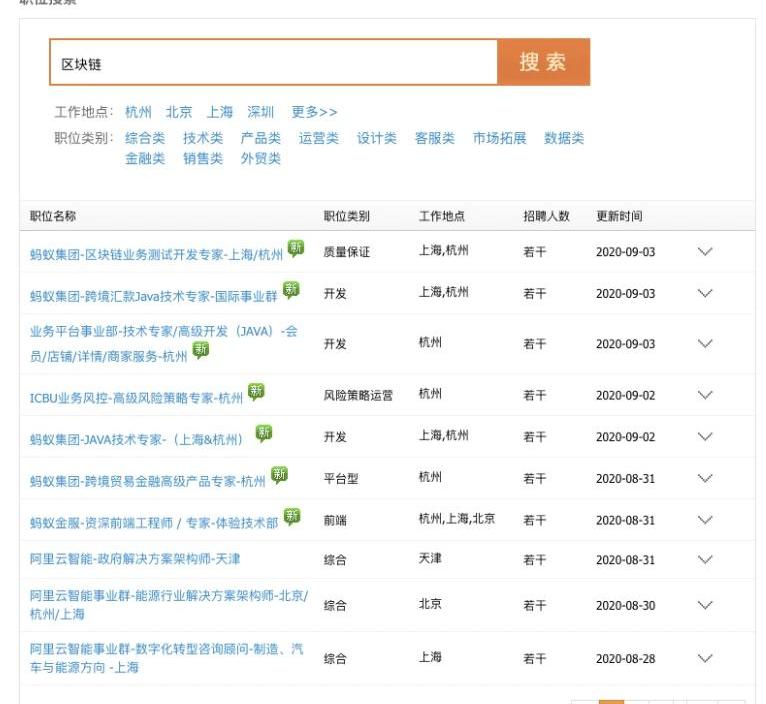The image size is (766, 704).
Task: Focus the search field containing 区块链
Action: [x=274, y=62]
